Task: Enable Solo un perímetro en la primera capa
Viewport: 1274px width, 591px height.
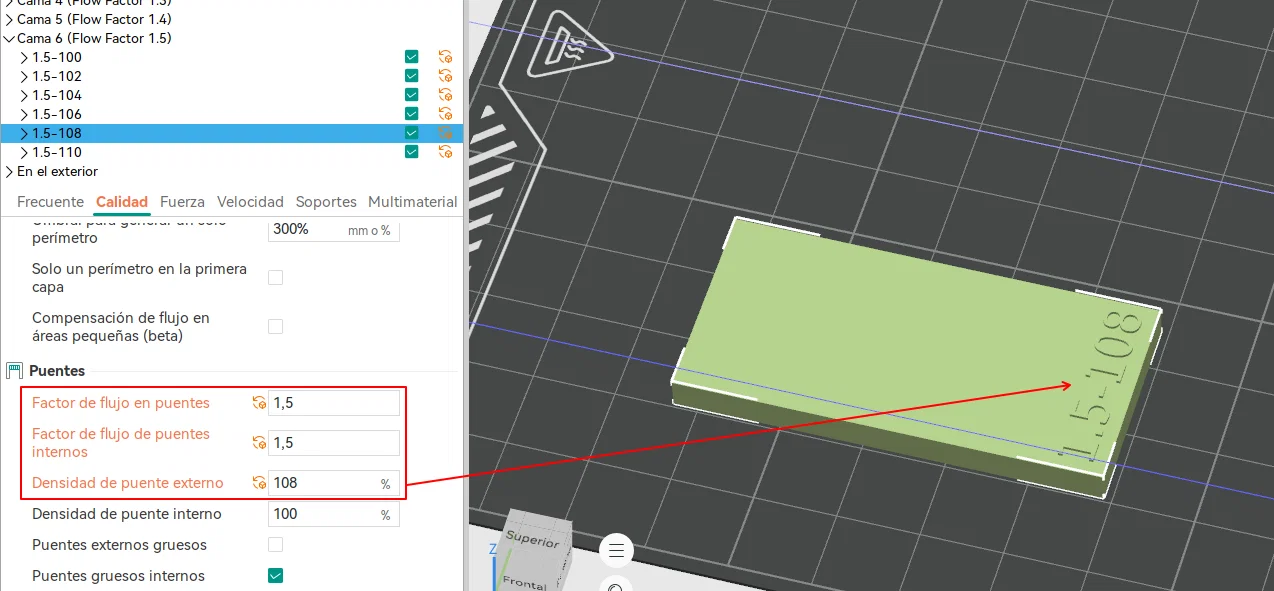Action: [275, 277]
